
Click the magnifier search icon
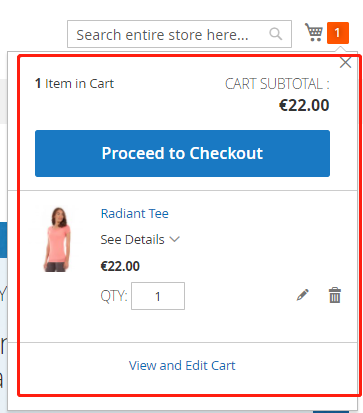coord(276,34)
